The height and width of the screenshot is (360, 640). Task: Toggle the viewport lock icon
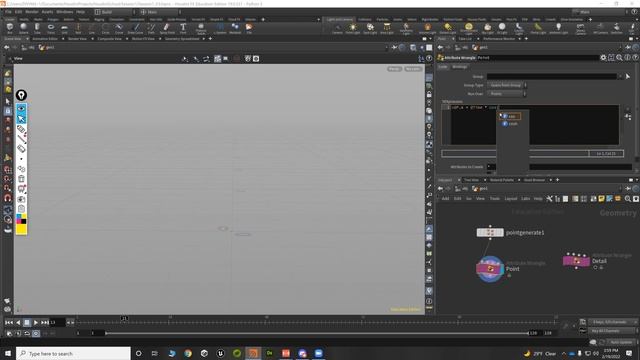(x=429, y=94)
